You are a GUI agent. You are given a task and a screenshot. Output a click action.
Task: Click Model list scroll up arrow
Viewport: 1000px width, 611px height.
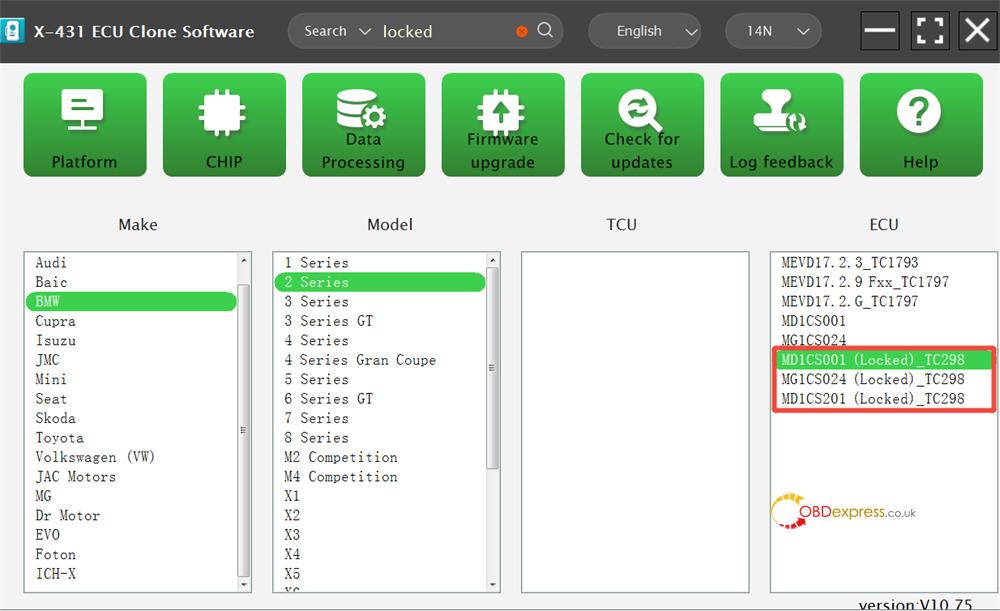coord(492,260)
